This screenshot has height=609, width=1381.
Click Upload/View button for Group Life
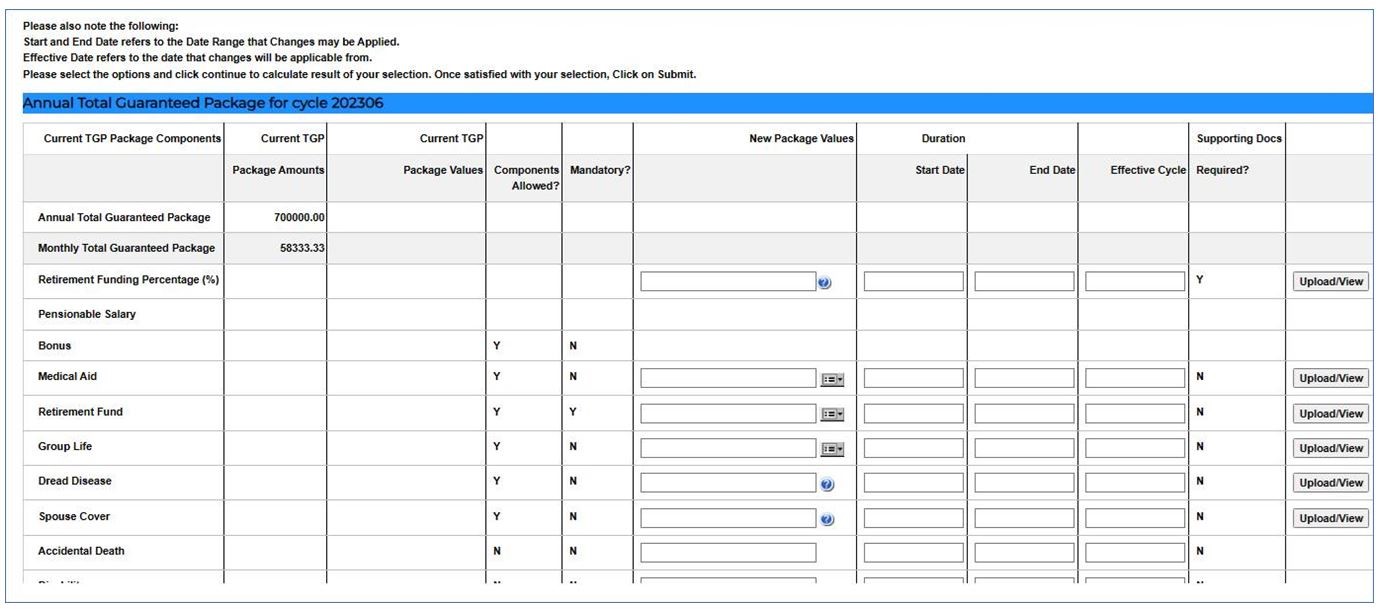(1330, 449)
